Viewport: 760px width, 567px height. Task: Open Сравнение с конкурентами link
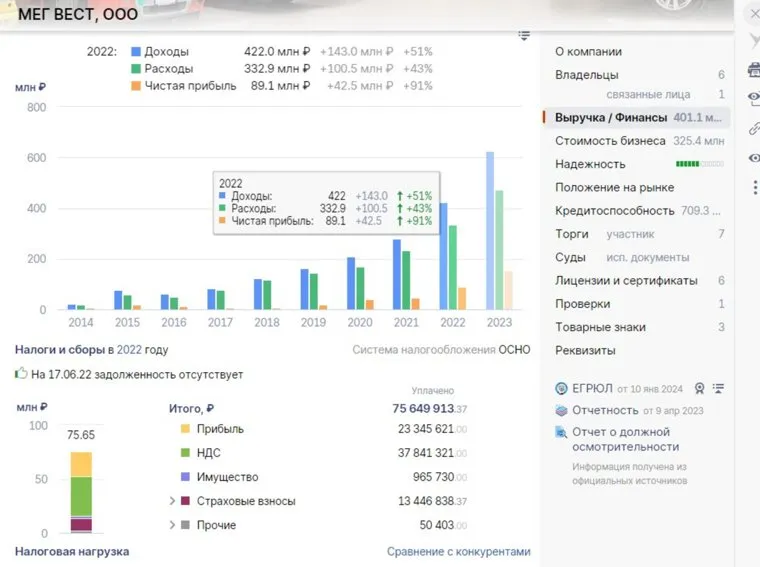(458, 552)
